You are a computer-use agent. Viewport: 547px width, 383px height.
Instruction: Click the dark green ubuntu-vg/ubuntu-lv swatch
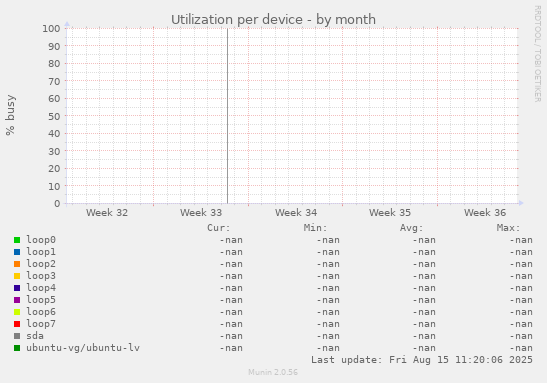(17, 348)
